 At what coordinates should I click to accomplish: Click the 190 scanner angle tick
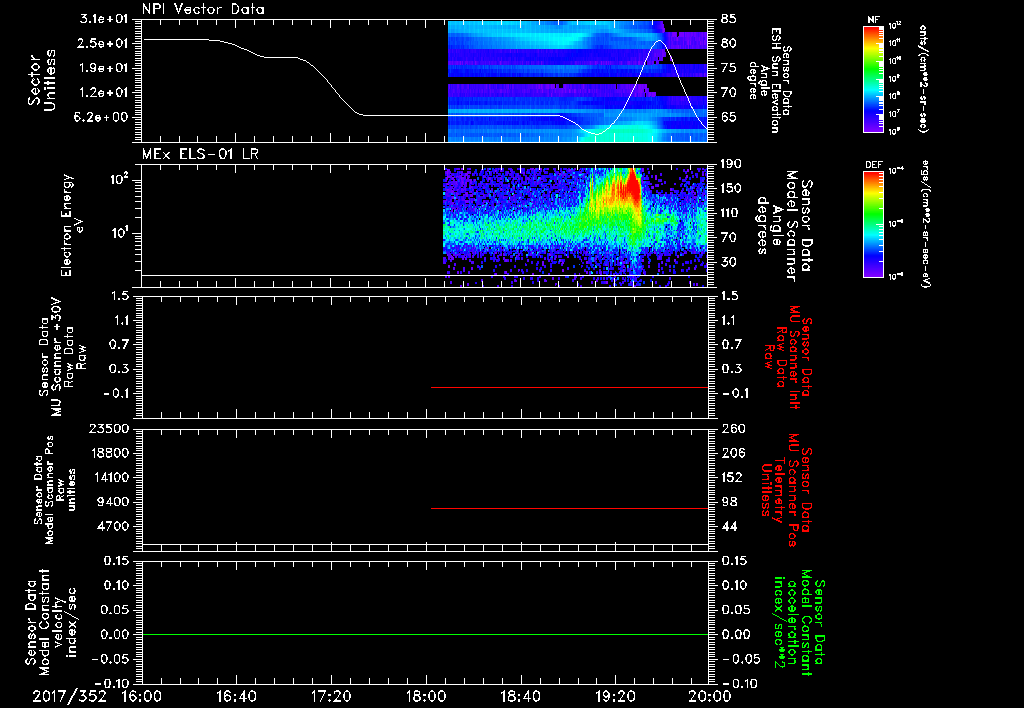pos(732,164)
